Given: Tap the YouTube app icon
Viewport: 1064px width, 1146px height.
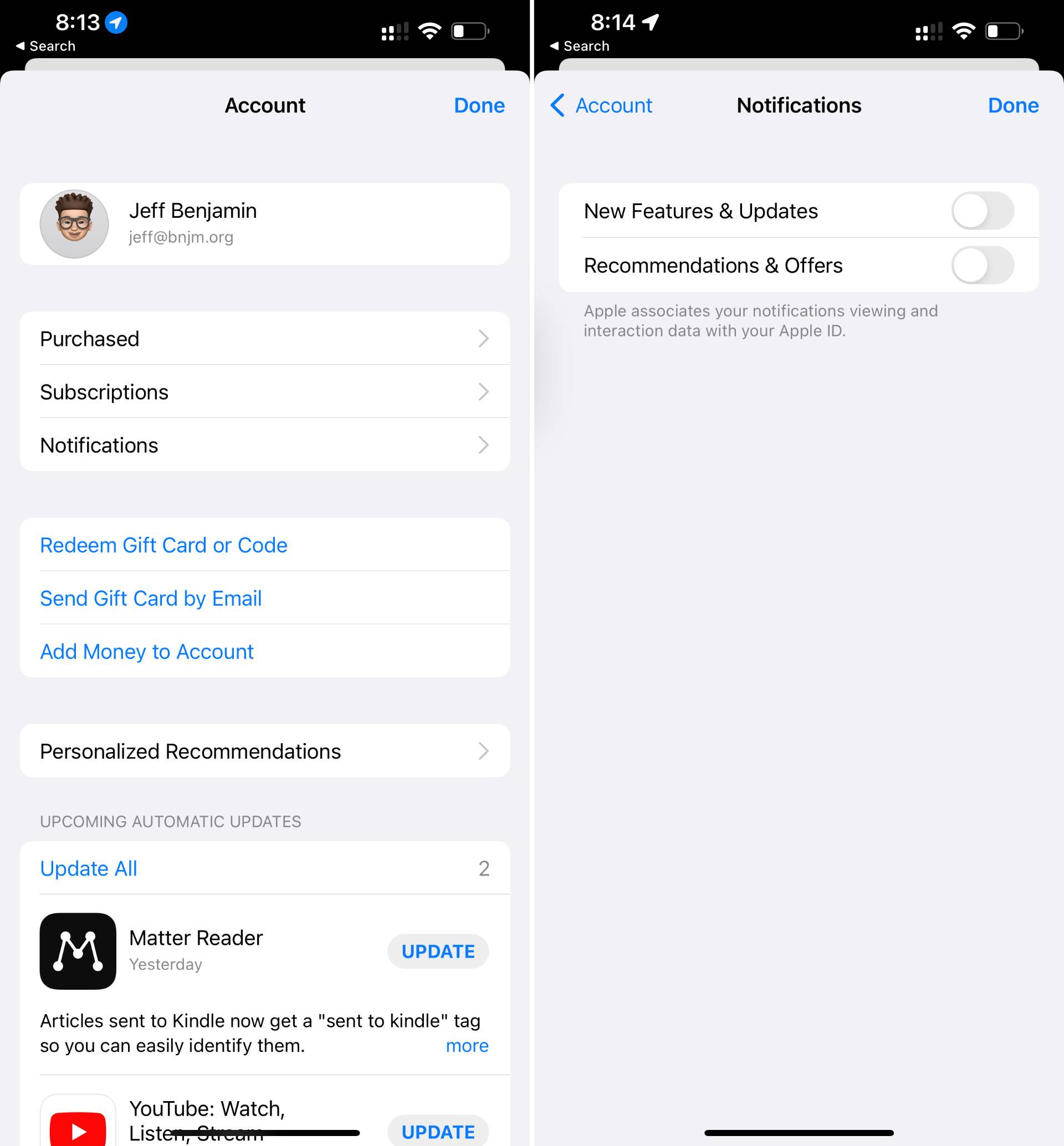Looking at the screenshot, I should click(77, 1116).
